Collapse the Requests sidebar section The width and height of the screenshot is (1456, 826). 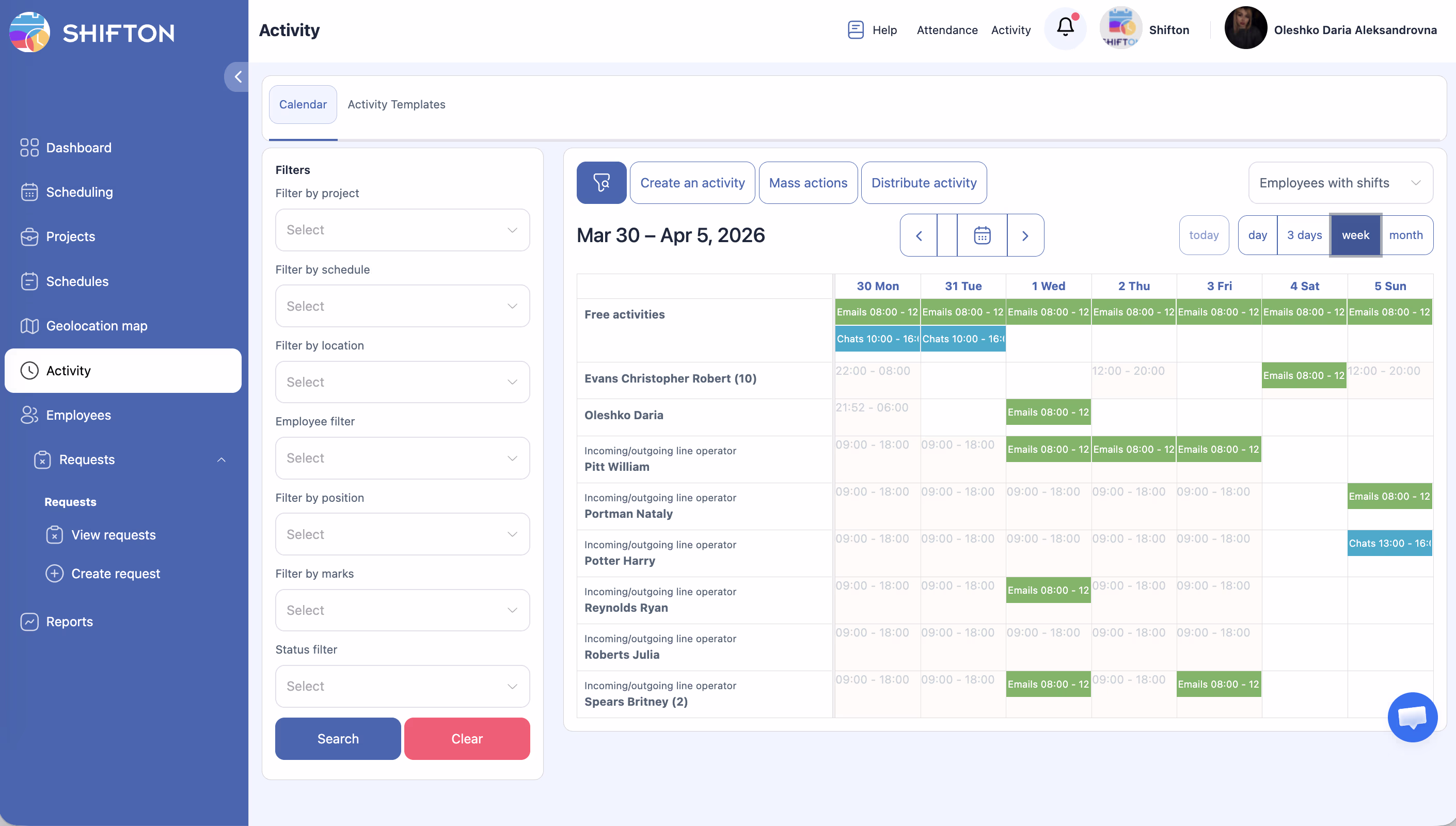(x=221, y=459)
